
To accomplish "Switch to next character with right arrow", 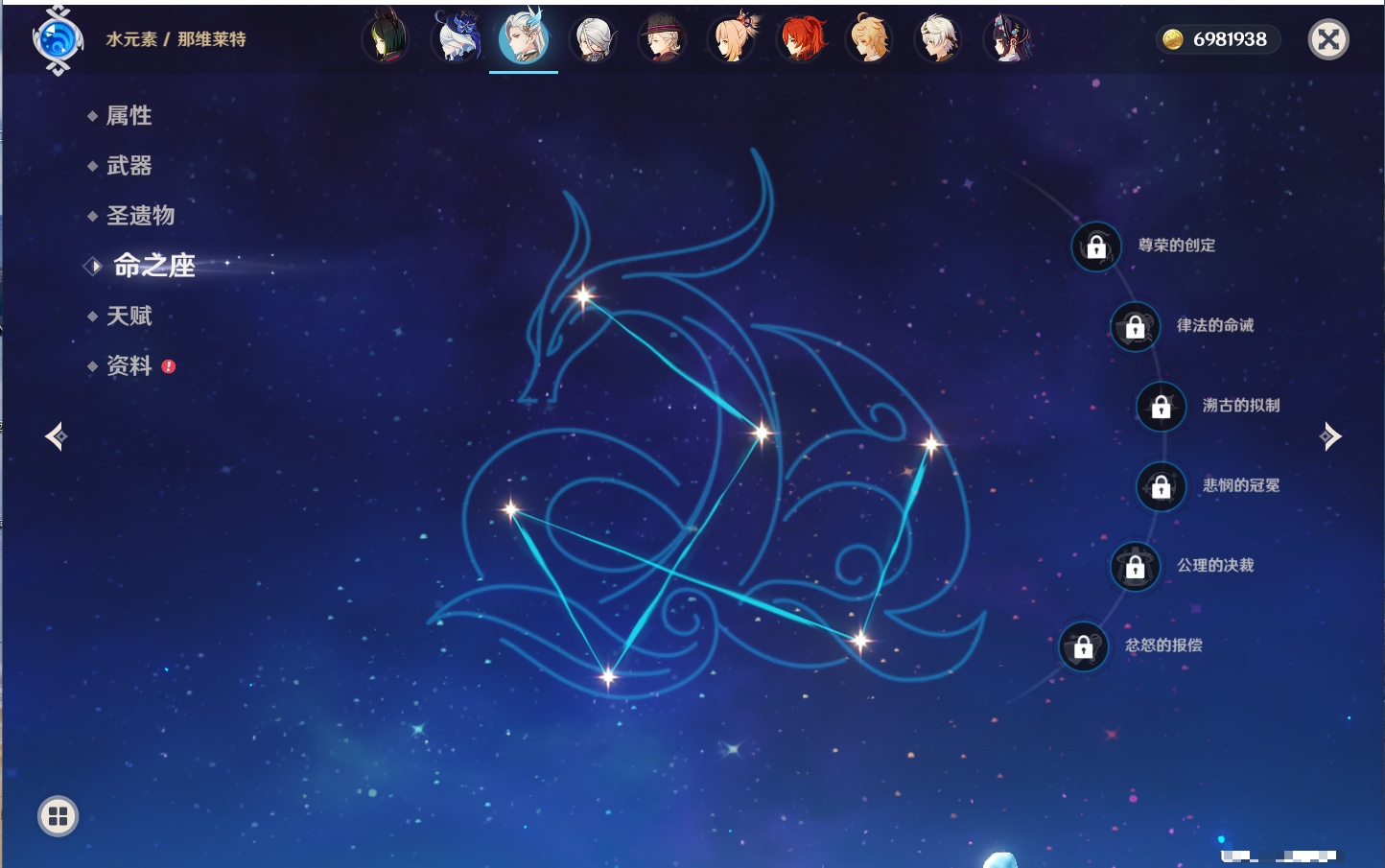I will pos(1330,436).
